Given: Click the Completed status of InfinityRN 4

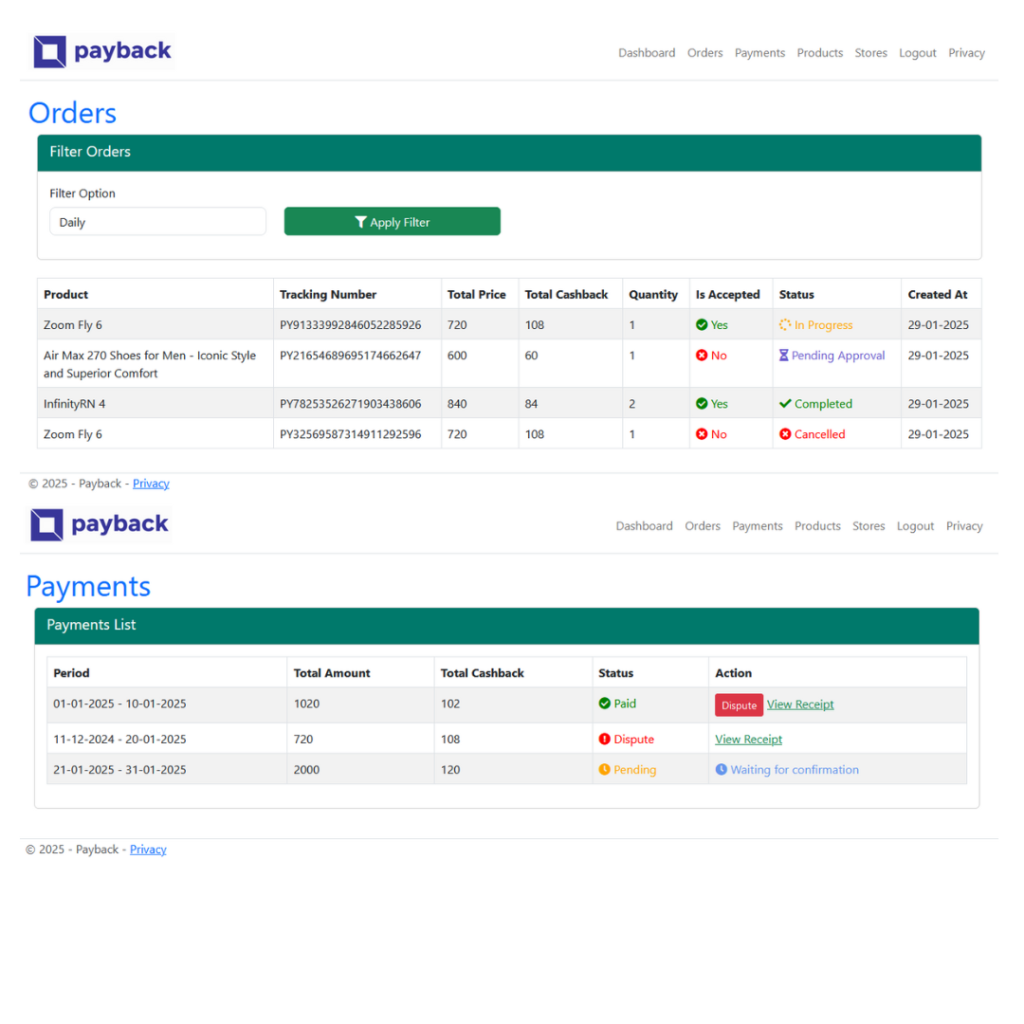Looking at the screenshot, I should click(x=822, y=404).
